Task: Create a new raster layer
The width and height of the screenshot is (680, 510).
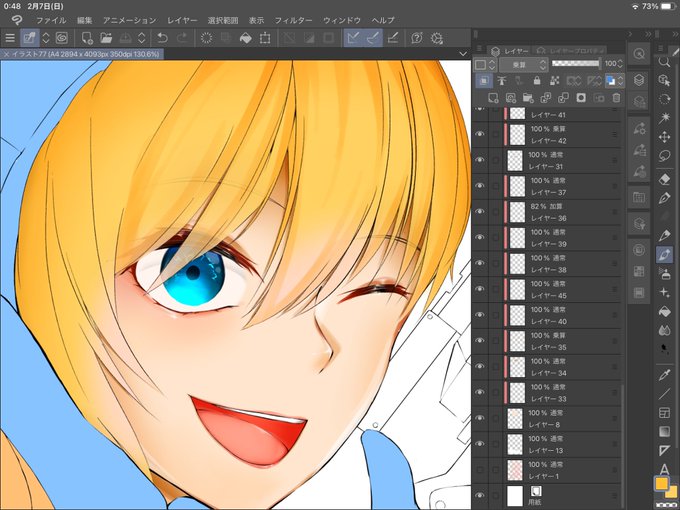Action: click(x=493, y=98)
